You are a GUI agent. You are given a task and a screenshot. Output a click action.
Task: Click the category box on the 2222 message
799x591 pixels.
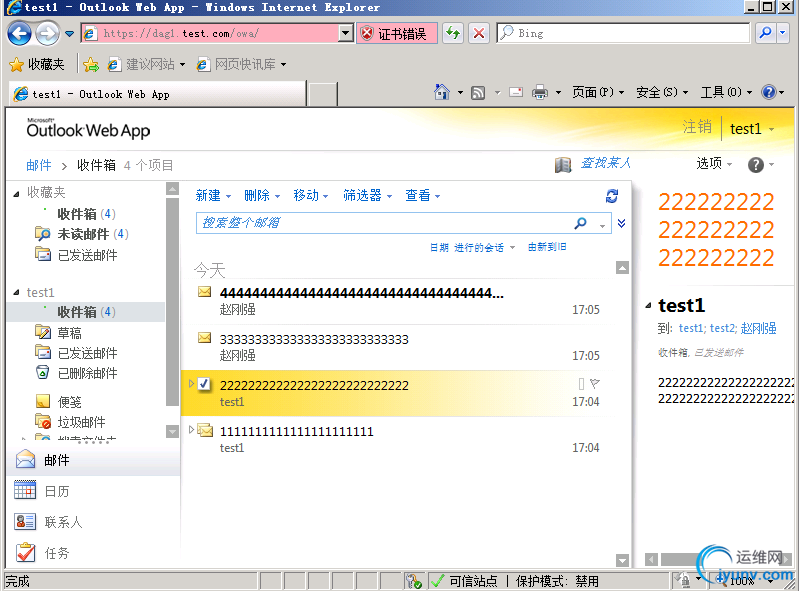(581, 383)
